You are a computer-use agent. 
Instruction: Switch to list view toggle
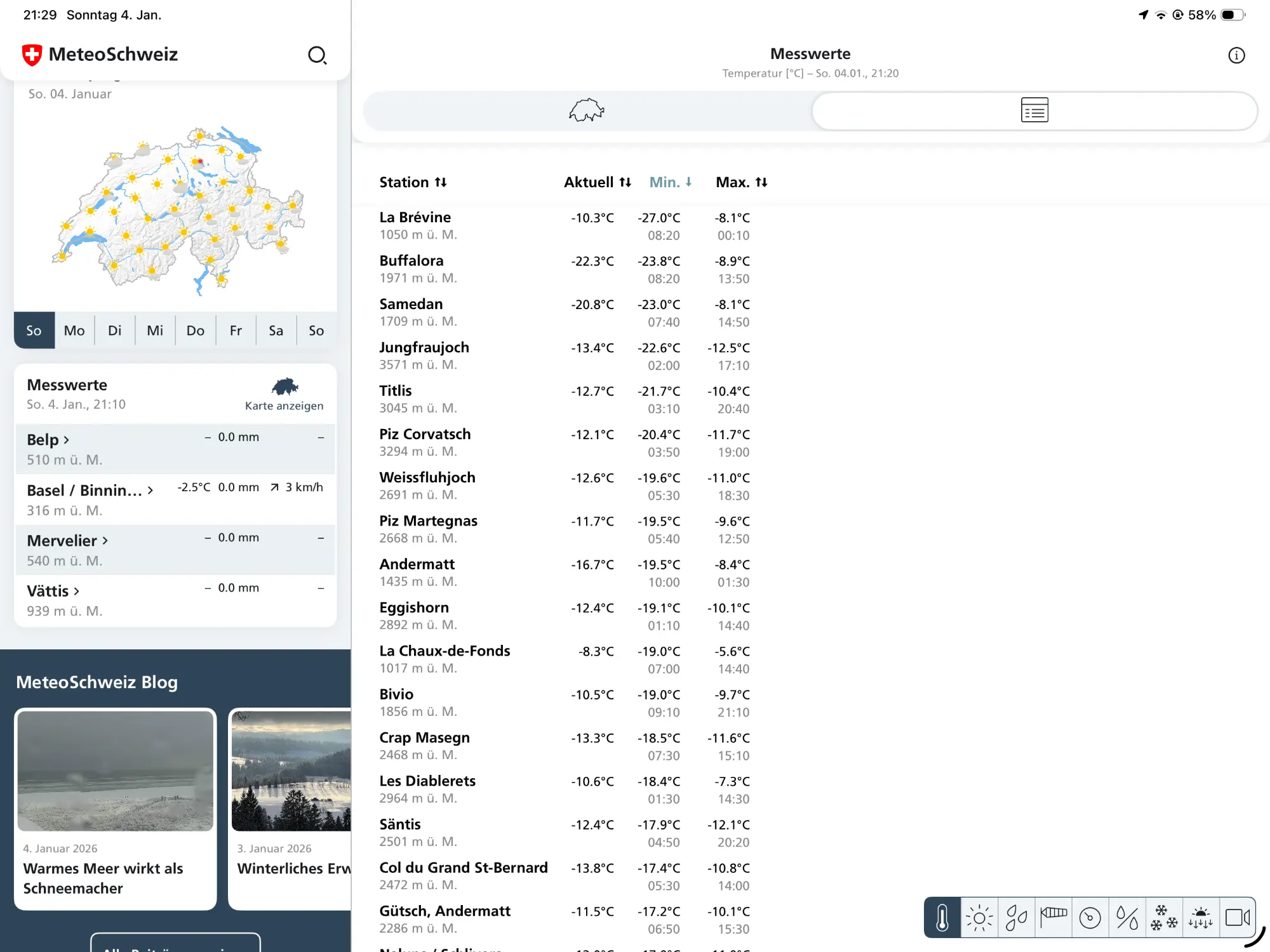click(x=1034, y=111)
